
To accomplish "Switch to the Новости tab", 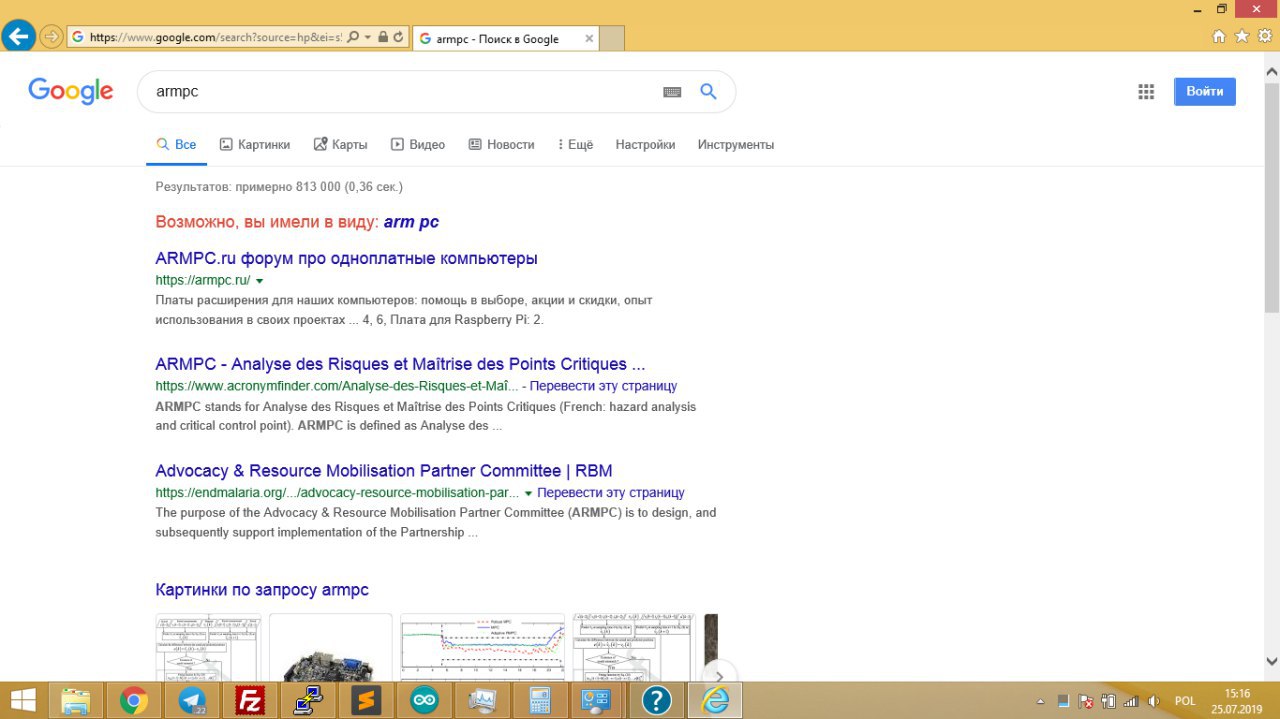I will pyautogui.click(x=502, y=144).
